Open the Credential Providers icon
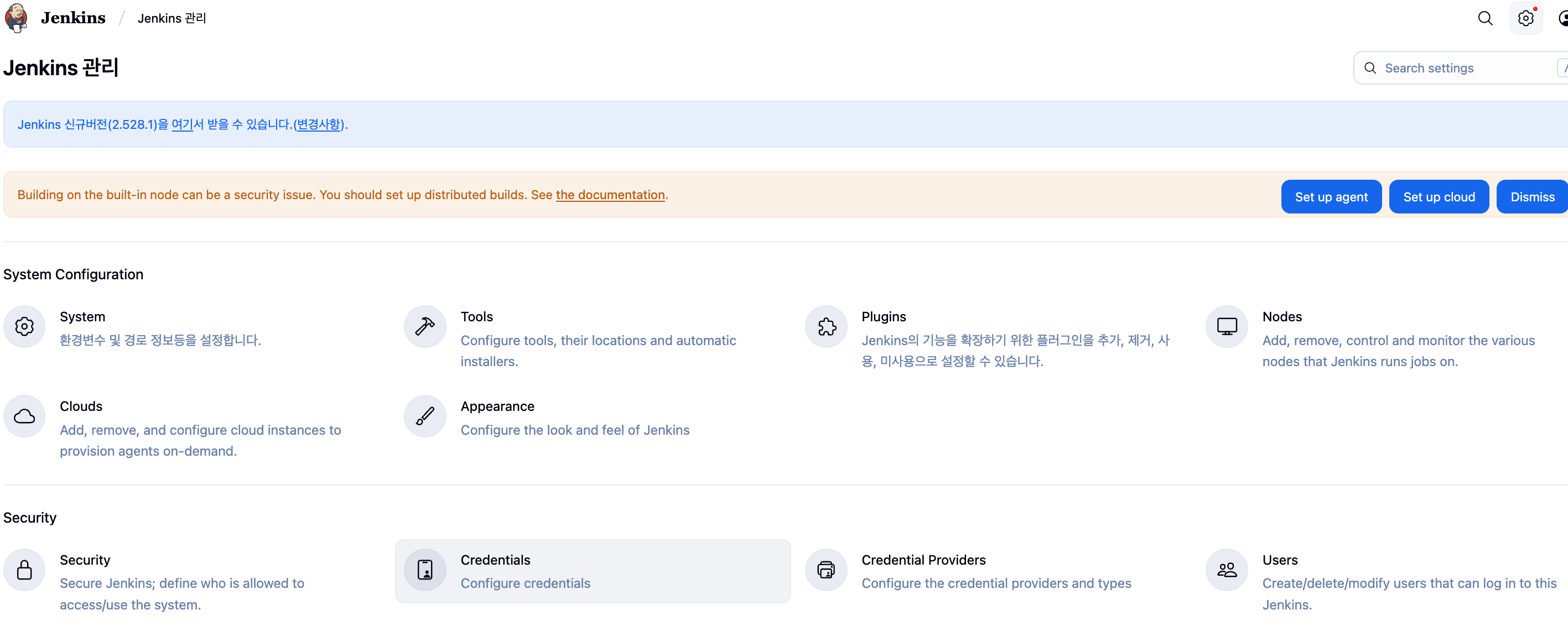Image resolution: width=1568 pixels, height=636 pixels. (x=826, y=570)
